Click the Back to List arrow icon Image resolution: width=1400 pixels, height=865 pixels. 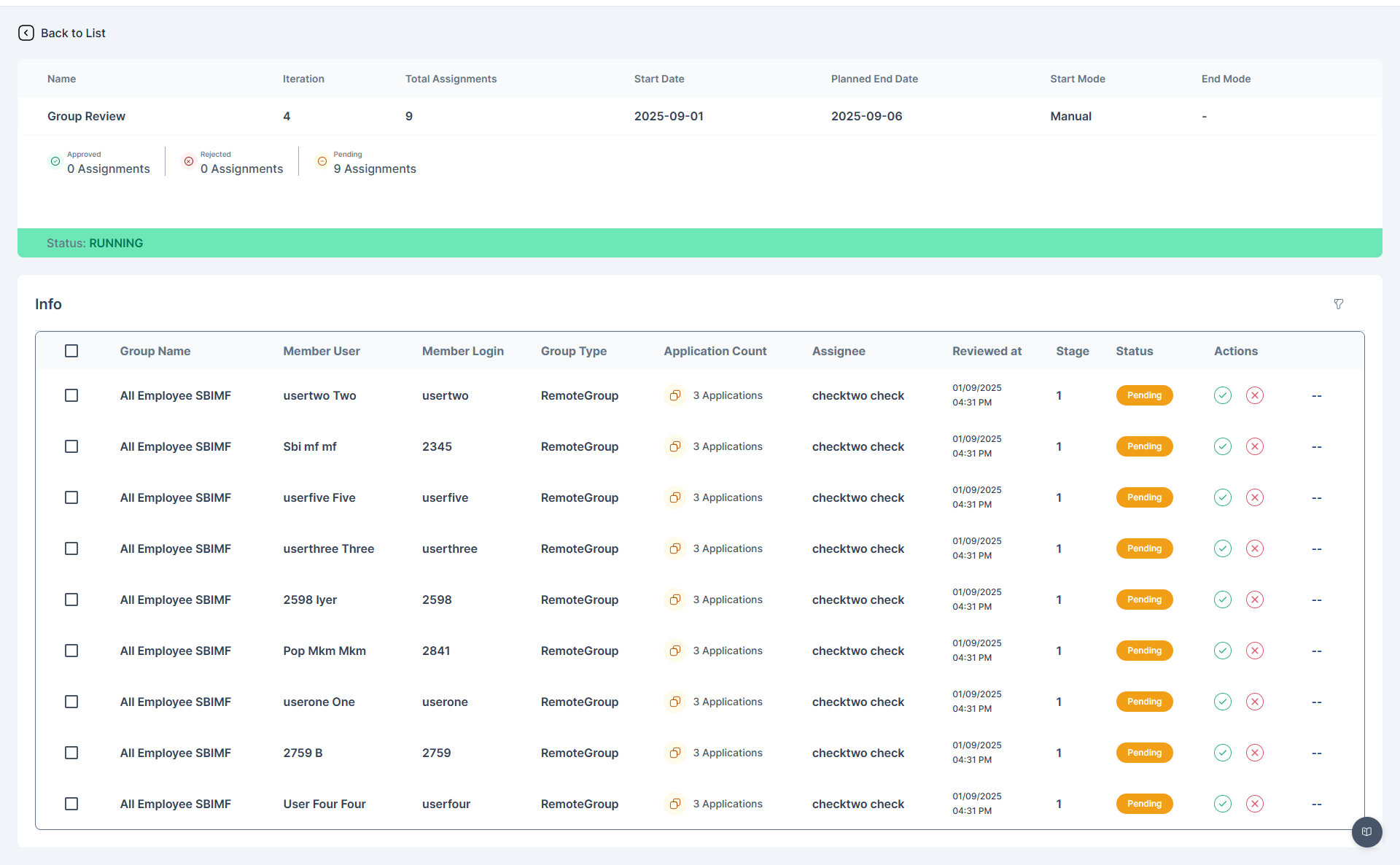coord(26,33)
